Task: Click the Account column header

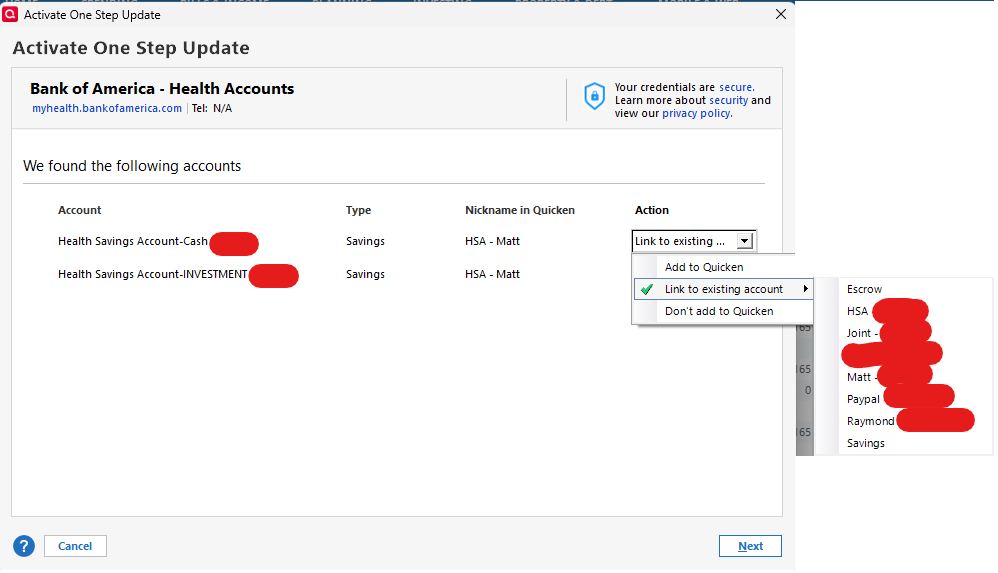Action: (80, 210)
